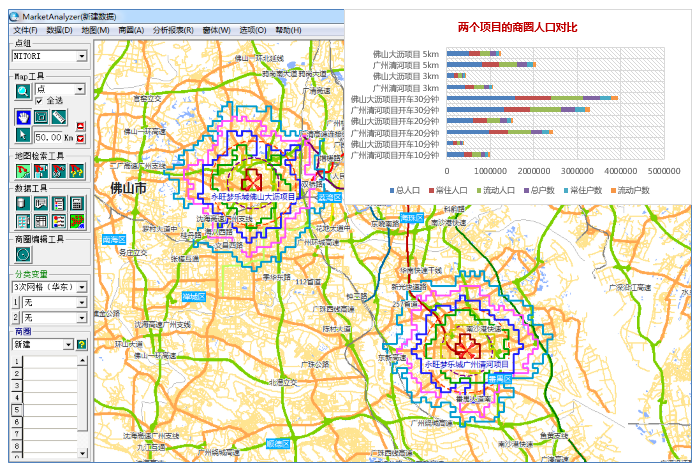This screenshot has width=699, height=467.
Task: Activate the hand pan tool
Action: click(x=23, y=117)
